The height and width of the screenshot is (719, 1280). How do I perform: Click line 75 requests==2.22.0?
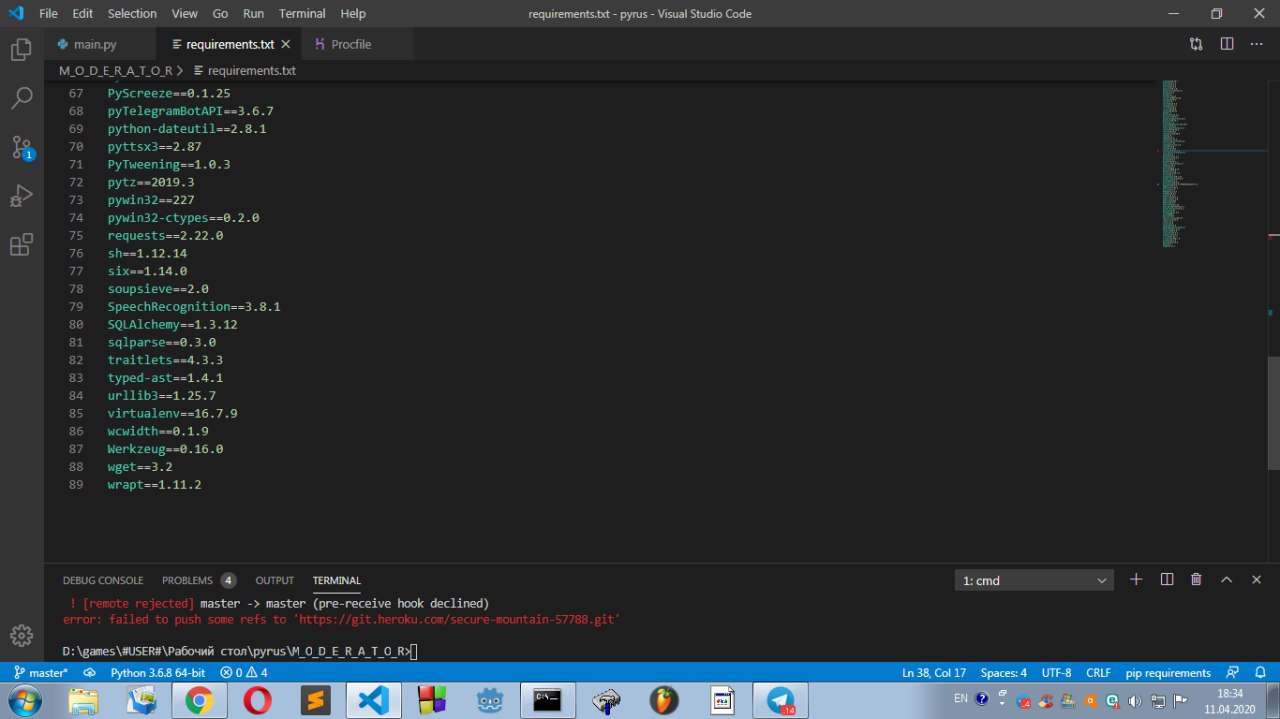pyautogui.click(x=165, y=235)
